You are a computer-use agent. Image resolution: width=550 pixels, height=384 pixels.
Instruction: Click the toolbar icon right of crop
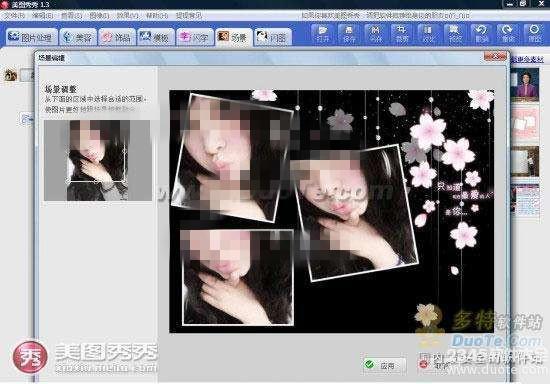coord(428,34)
